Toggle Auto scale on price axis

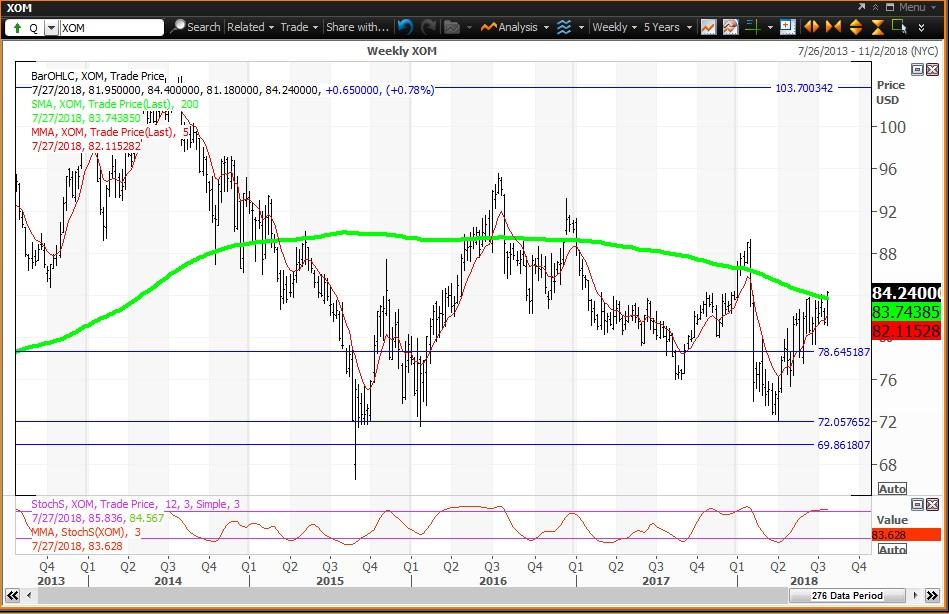[891, 489]
